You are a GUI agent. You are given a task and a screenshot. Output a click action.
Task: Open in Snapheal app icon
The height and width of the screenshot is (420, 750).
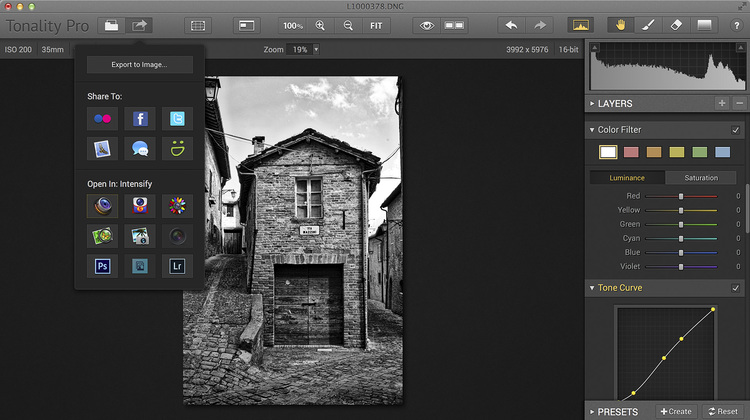[x=140, y=206]
